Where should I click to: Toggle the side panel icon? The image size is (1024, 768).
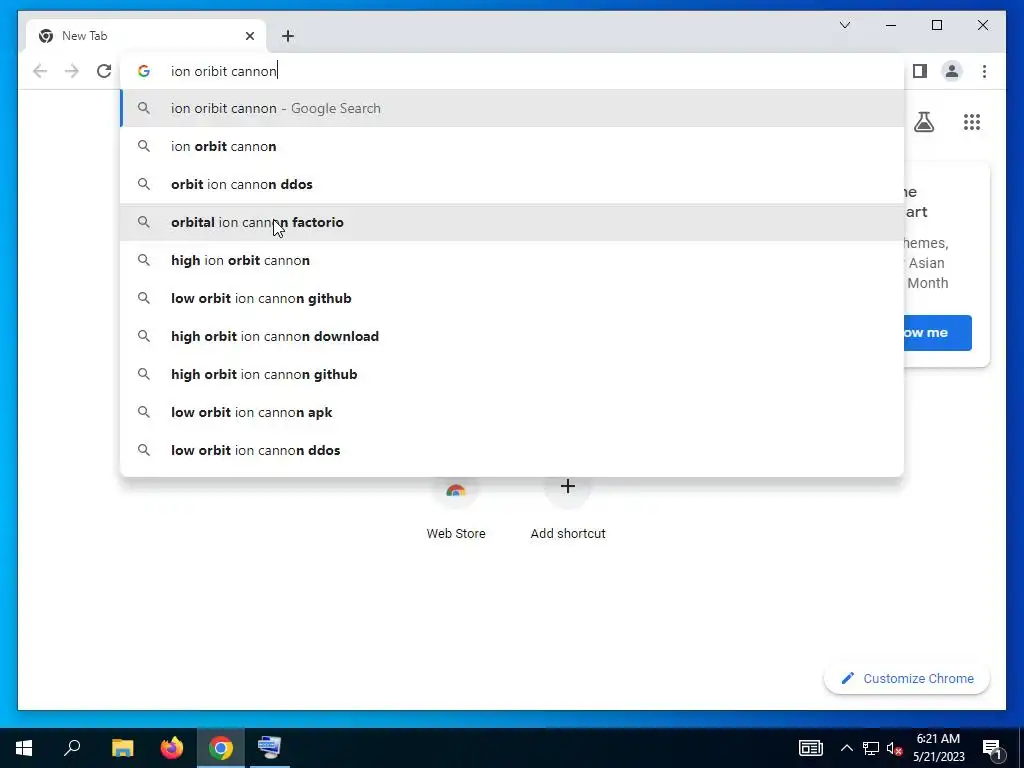tap(920, 71)
